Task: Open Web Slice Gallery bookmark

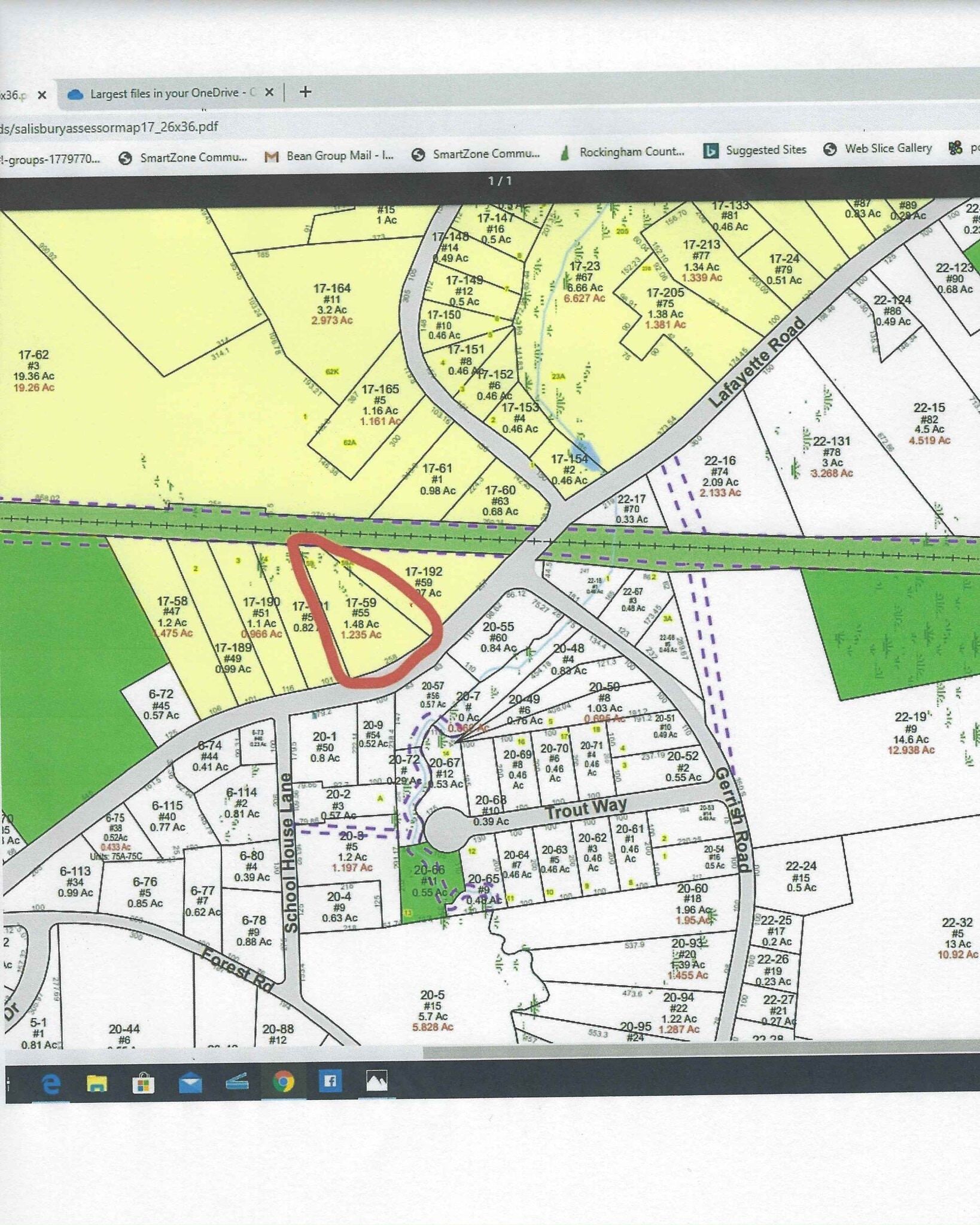Action: pyautogui.click(x=878, y=148)
